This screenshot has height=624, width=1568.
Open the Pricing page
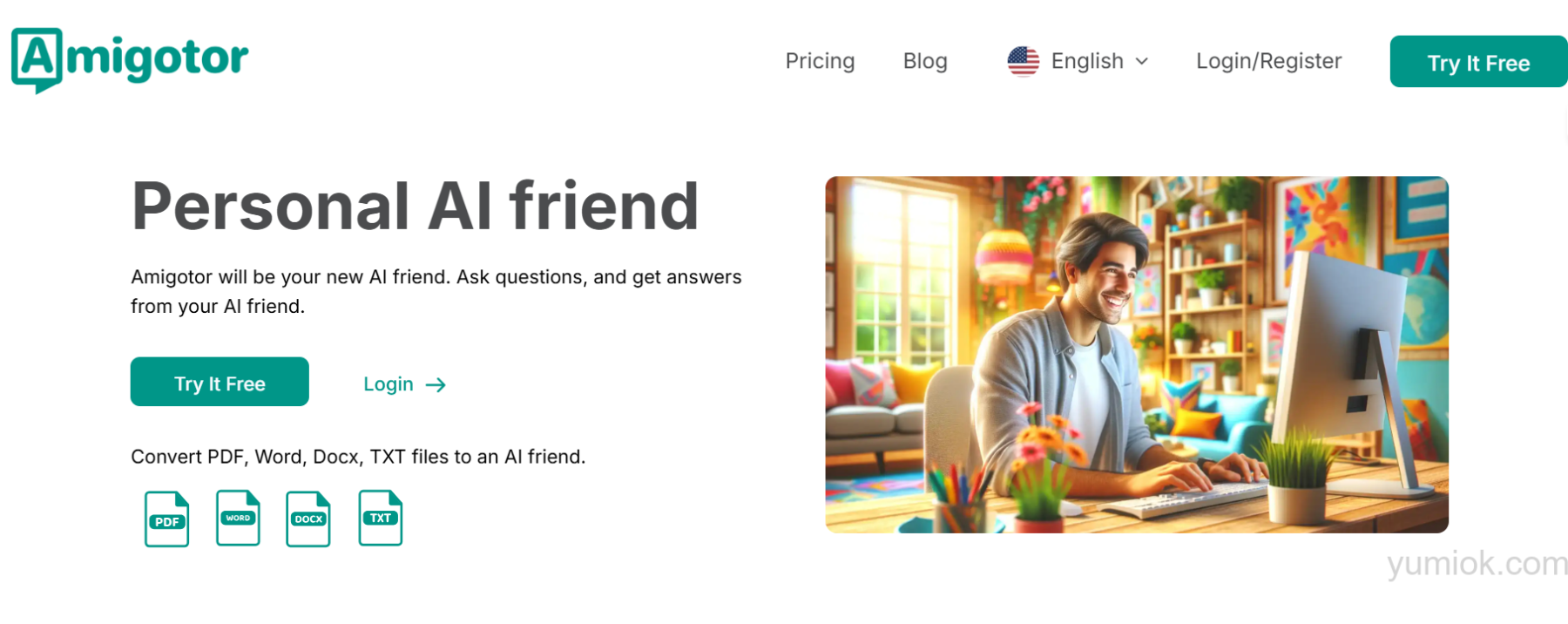point(820,61)
